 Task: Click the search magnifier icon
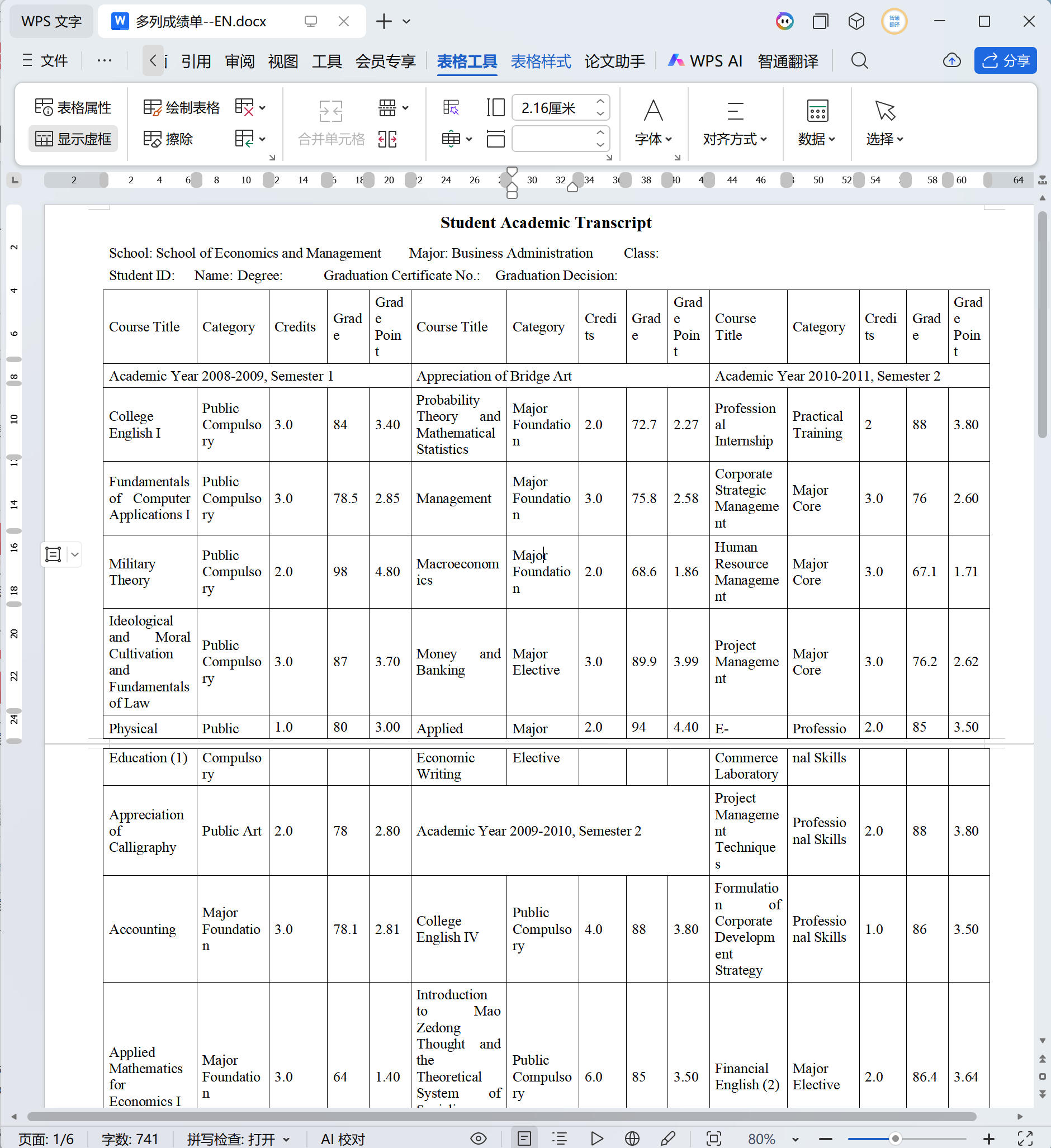pyautogui.click(x=859, y=61)
